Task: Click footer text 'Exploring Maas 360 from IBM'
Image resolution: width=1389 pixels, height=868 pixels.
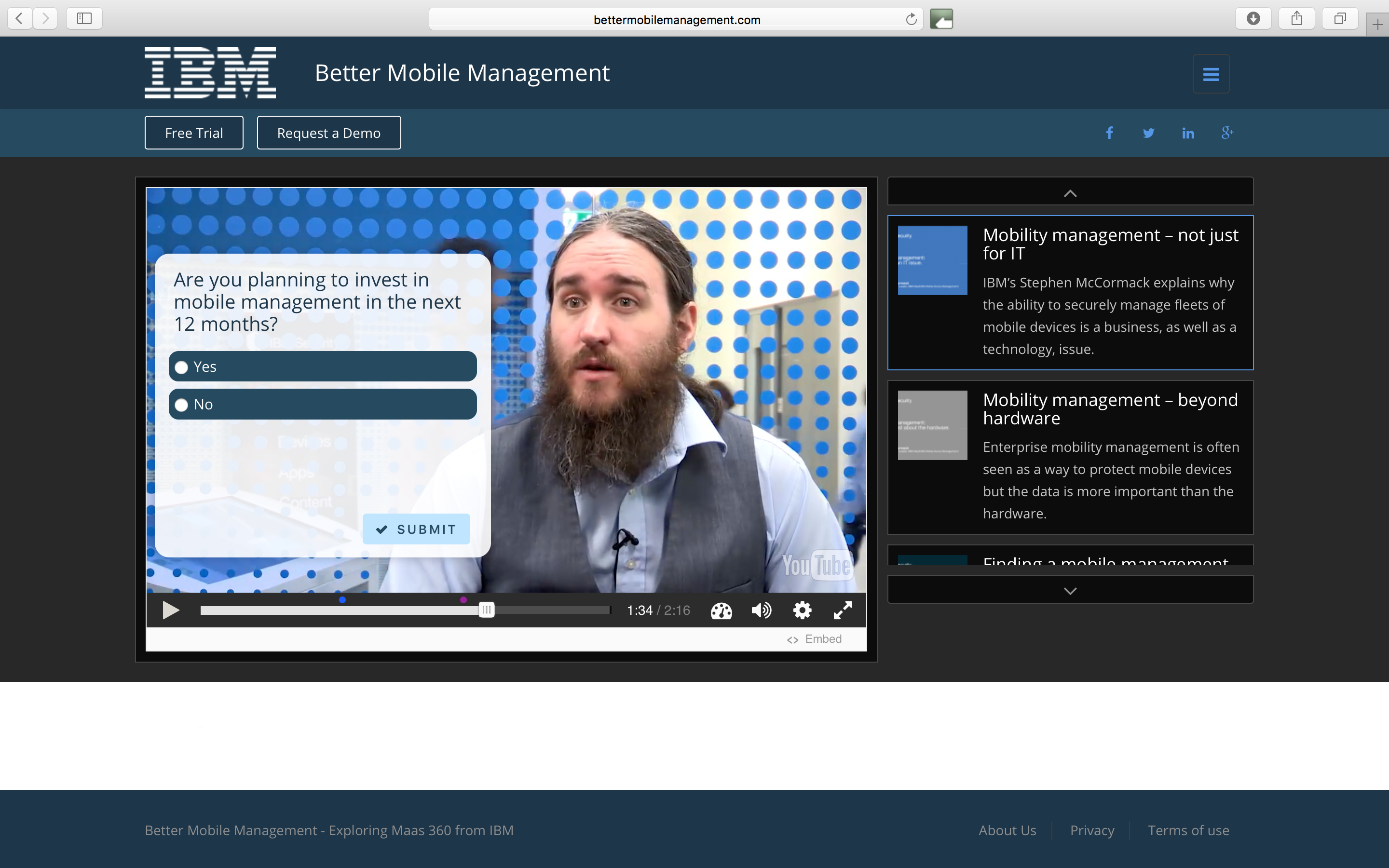Action: pos(422,830)
